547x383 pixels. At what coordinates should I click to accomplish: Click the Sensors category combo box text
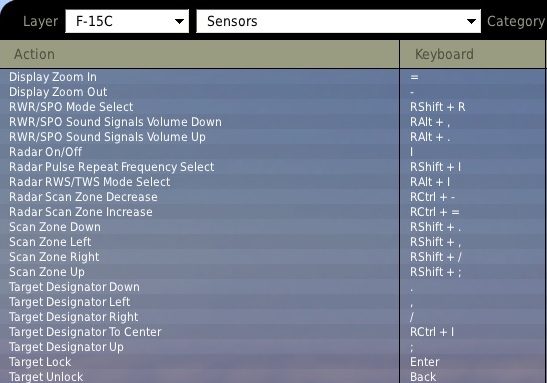tap(232, 21)
